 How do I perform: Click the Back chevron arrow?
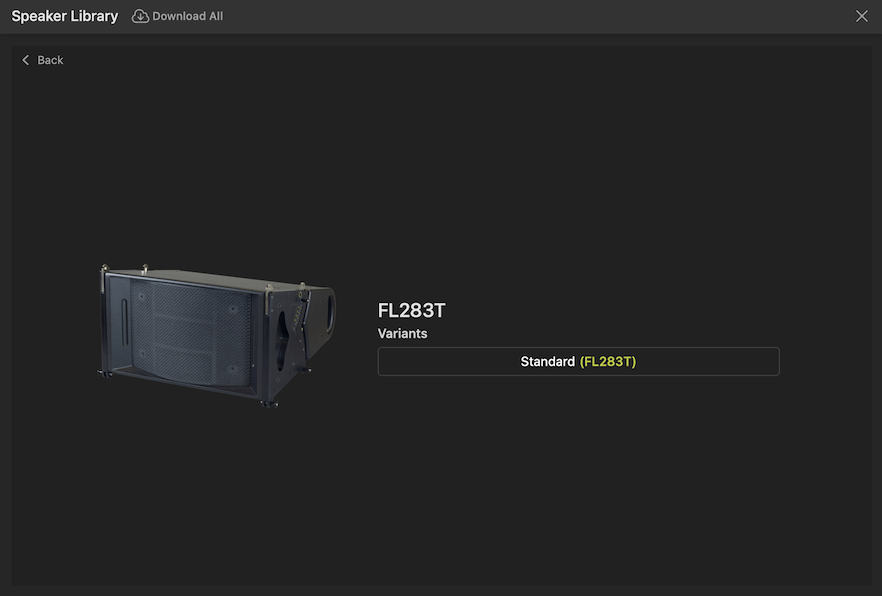[26, 60]
